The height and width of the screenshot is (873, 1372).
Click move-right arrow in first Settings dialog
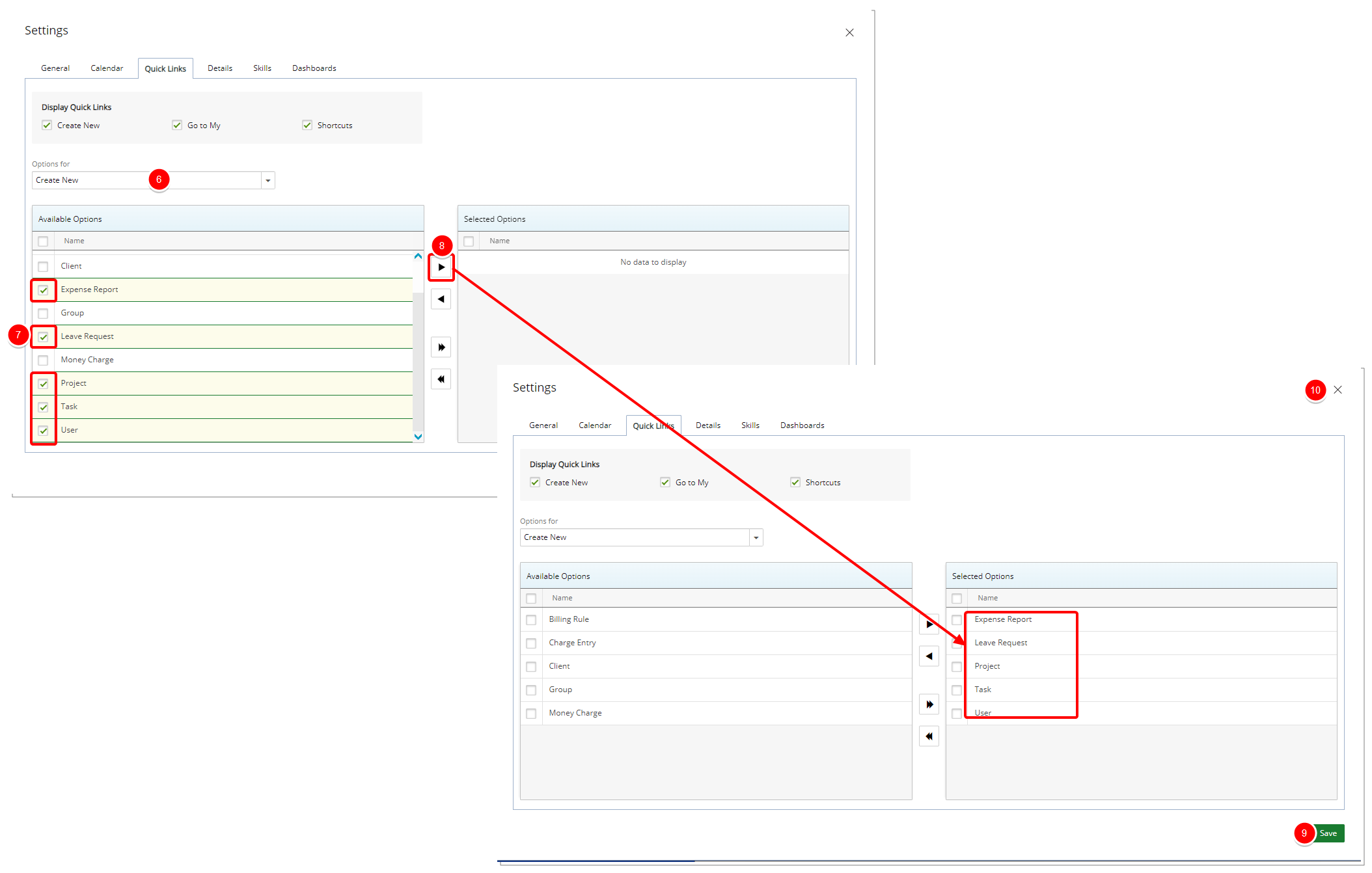pyautogui.click(x=441, y=267)
